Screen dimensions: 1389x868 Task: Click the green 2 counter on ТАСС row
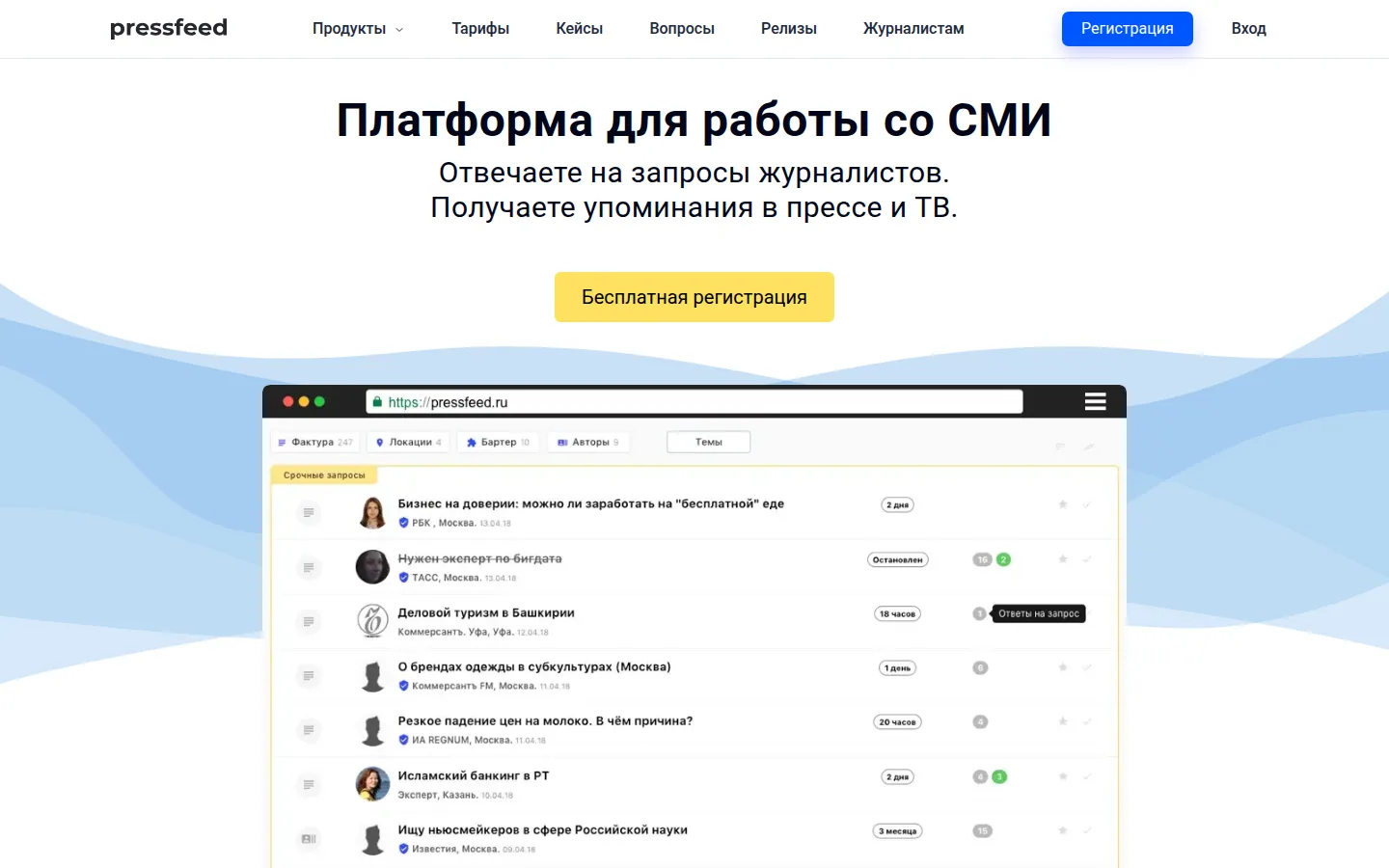pos(1003,559)
